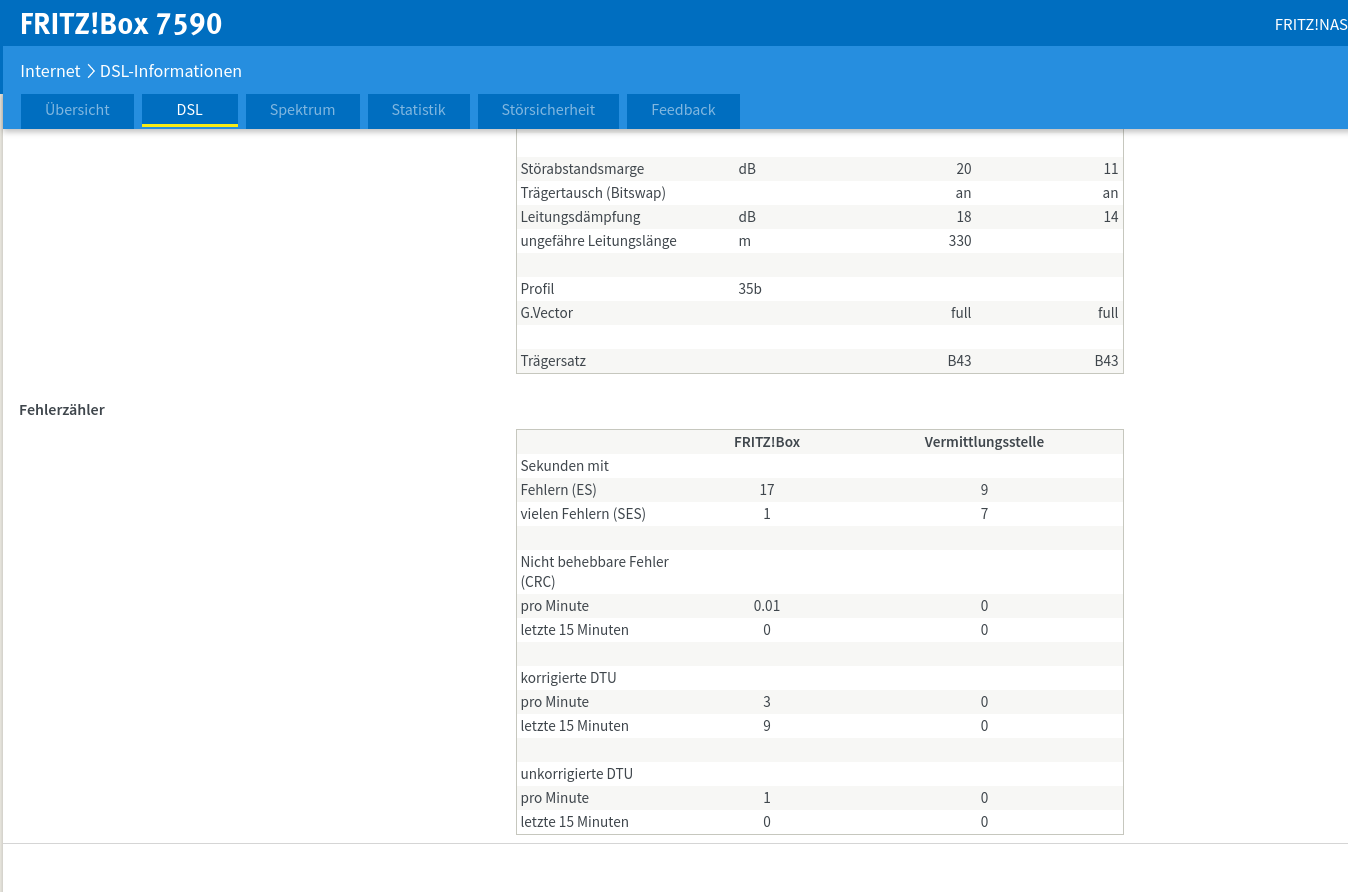This screenshot has width=1348, height=892.
Task: Click the Nicht behebbare Fehler (CRC) label
Action: [x=595, y=572]
